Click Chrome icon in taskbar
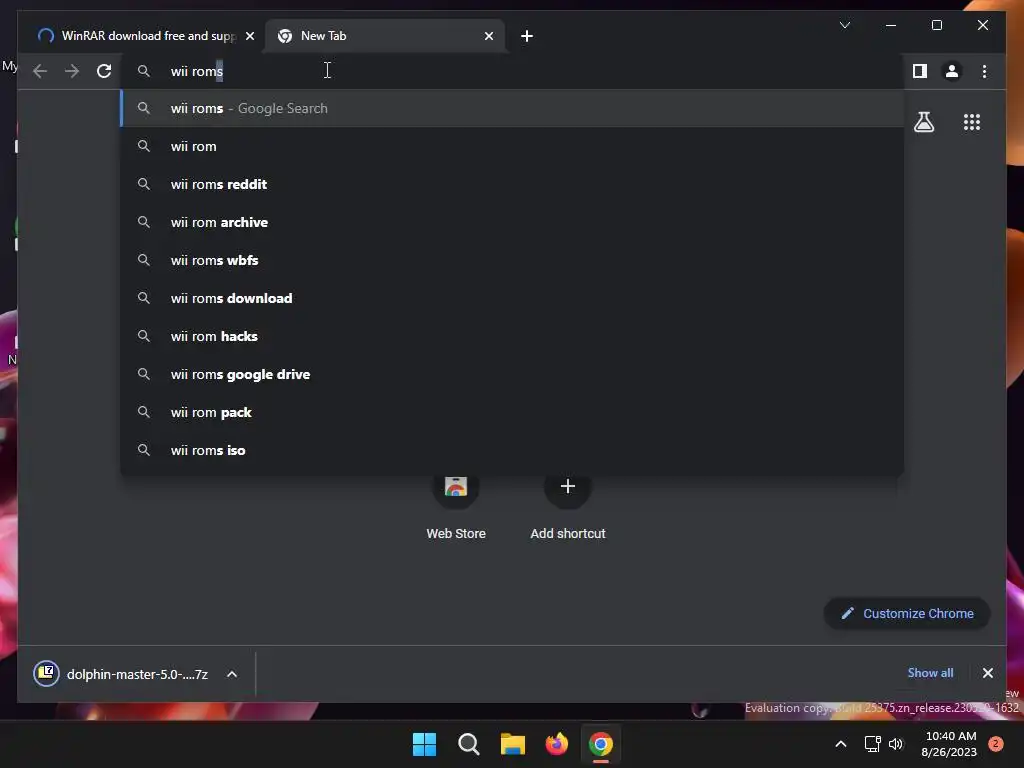 (x=601, y=744)
